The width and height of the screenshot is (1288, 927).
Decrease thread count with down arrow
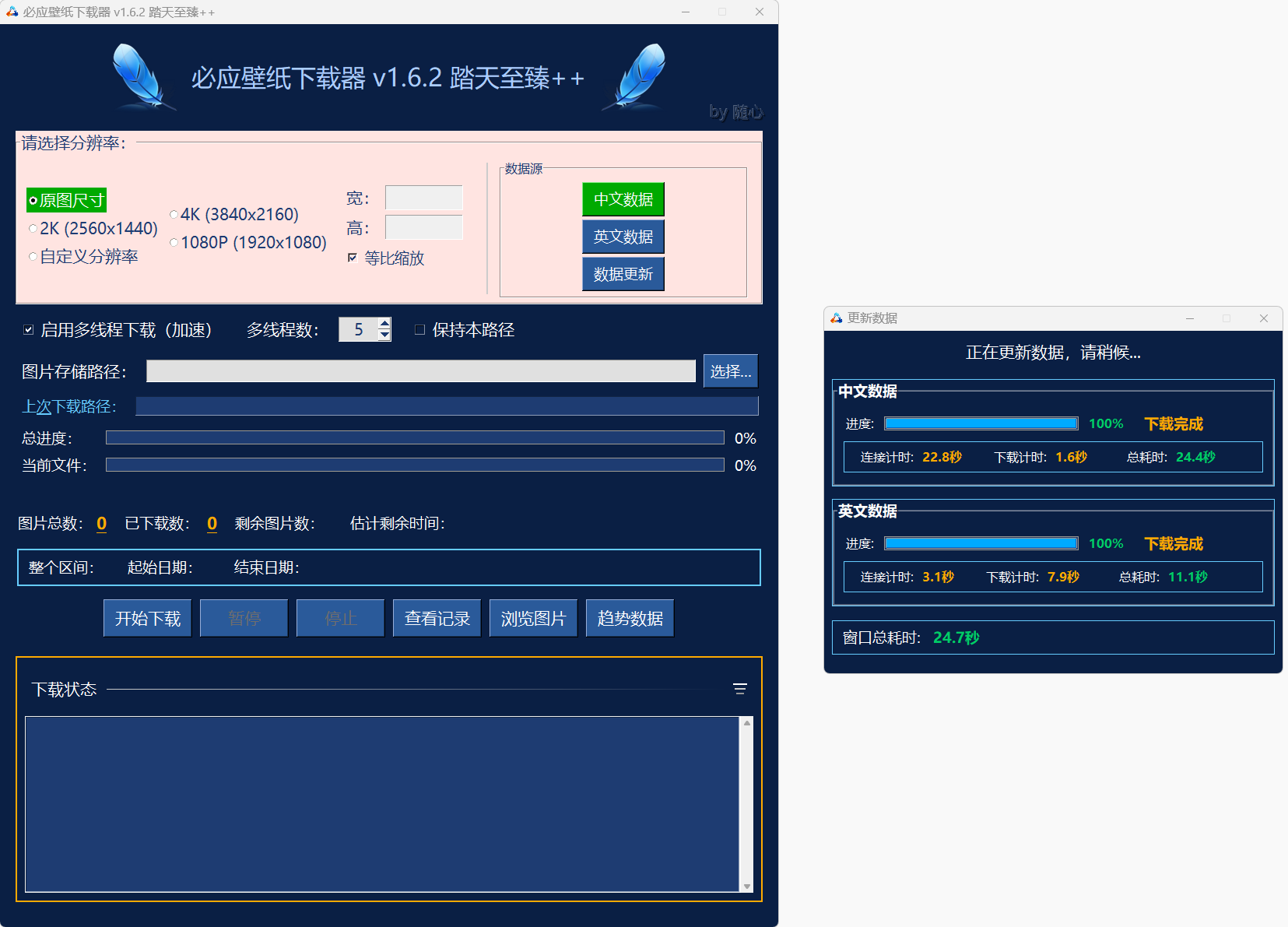point(384,335)
